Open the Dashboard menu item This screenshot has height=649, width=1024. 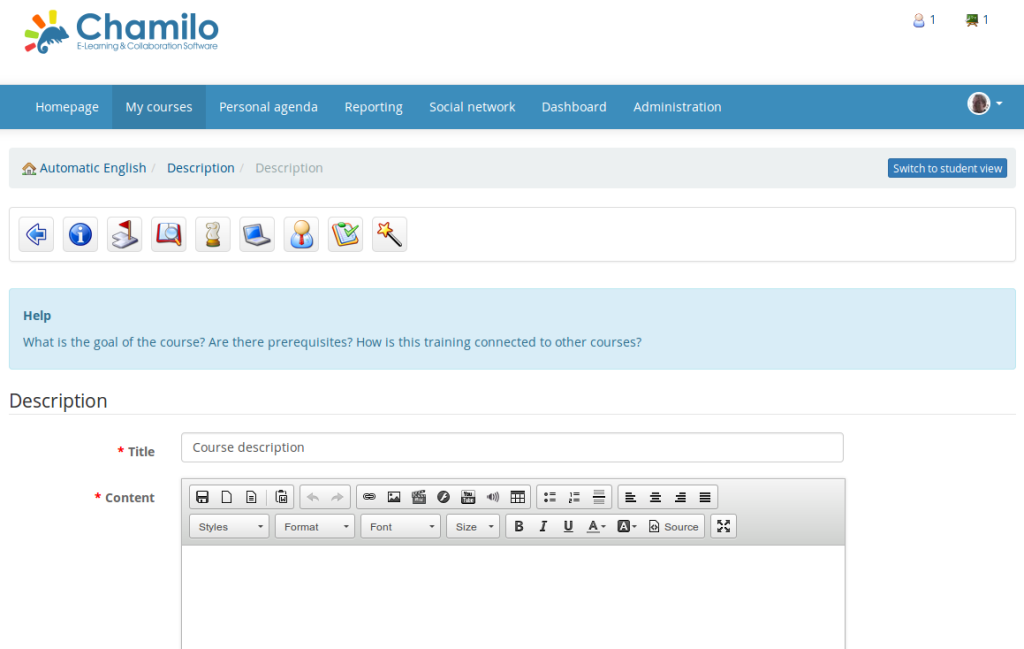[x=574, y=107]
